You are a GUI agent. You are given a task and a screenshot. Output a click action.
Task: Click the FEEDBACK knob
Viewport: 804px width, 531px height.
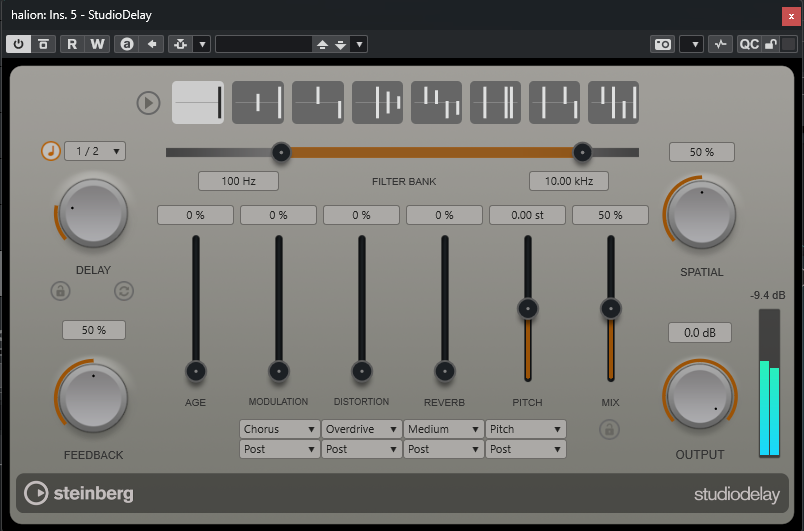click(x=93, y=398)
